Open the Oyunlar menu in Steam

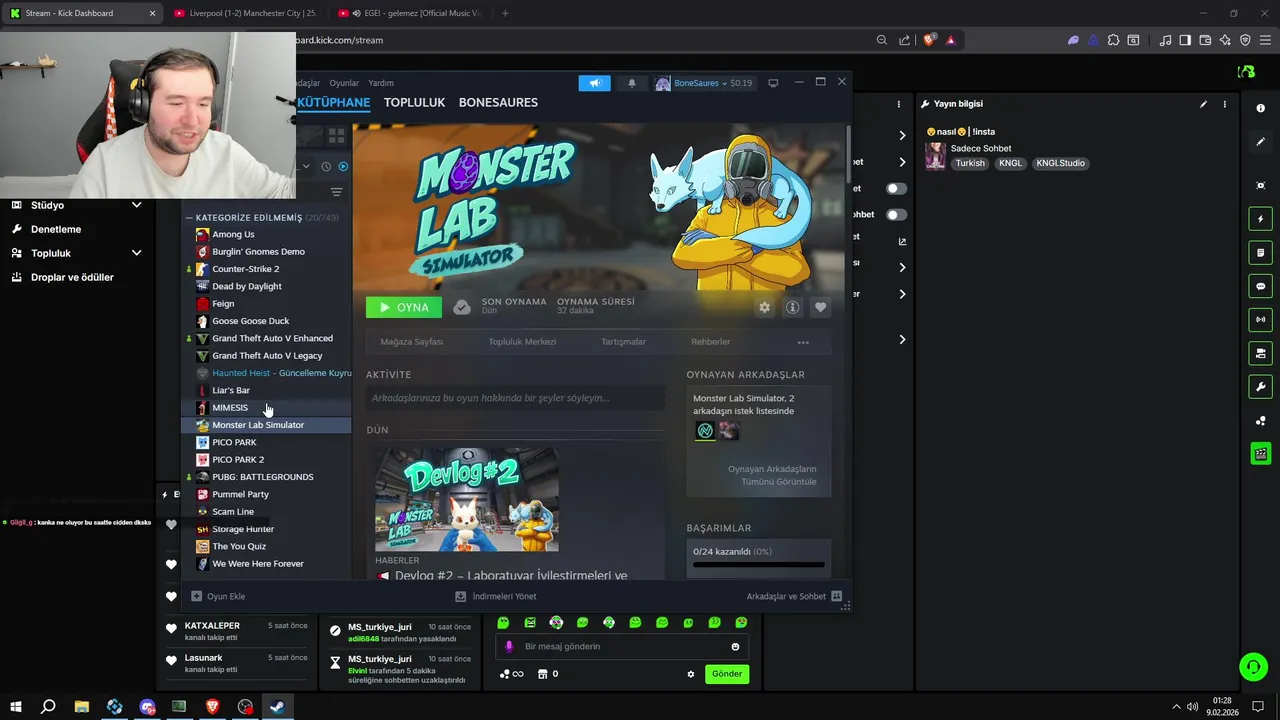(x=344, y=83)
